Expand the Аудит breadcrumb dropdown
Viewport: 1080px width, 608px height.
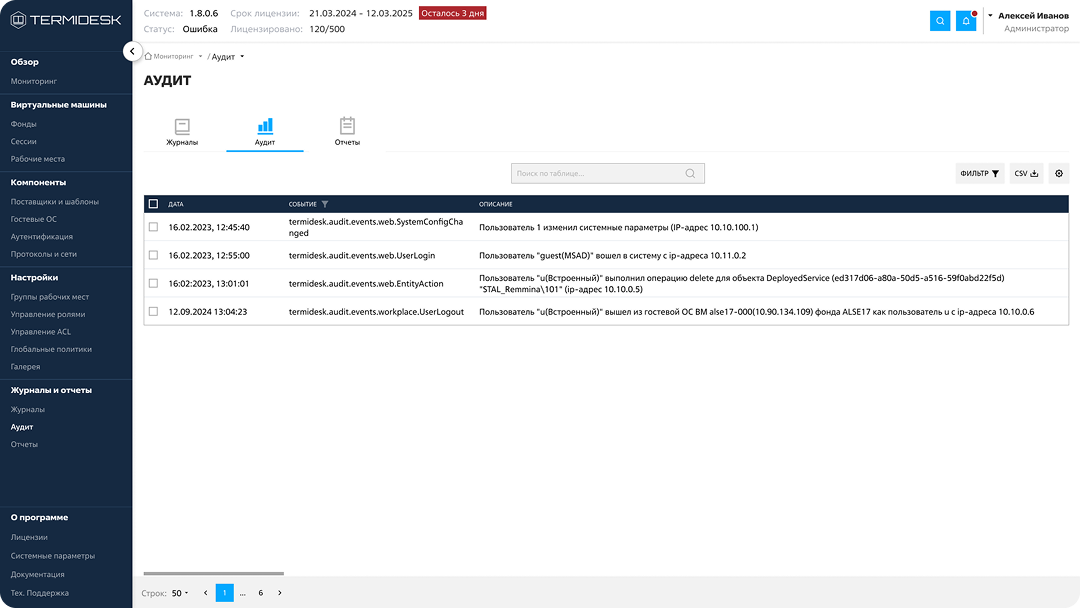[242, 57]
